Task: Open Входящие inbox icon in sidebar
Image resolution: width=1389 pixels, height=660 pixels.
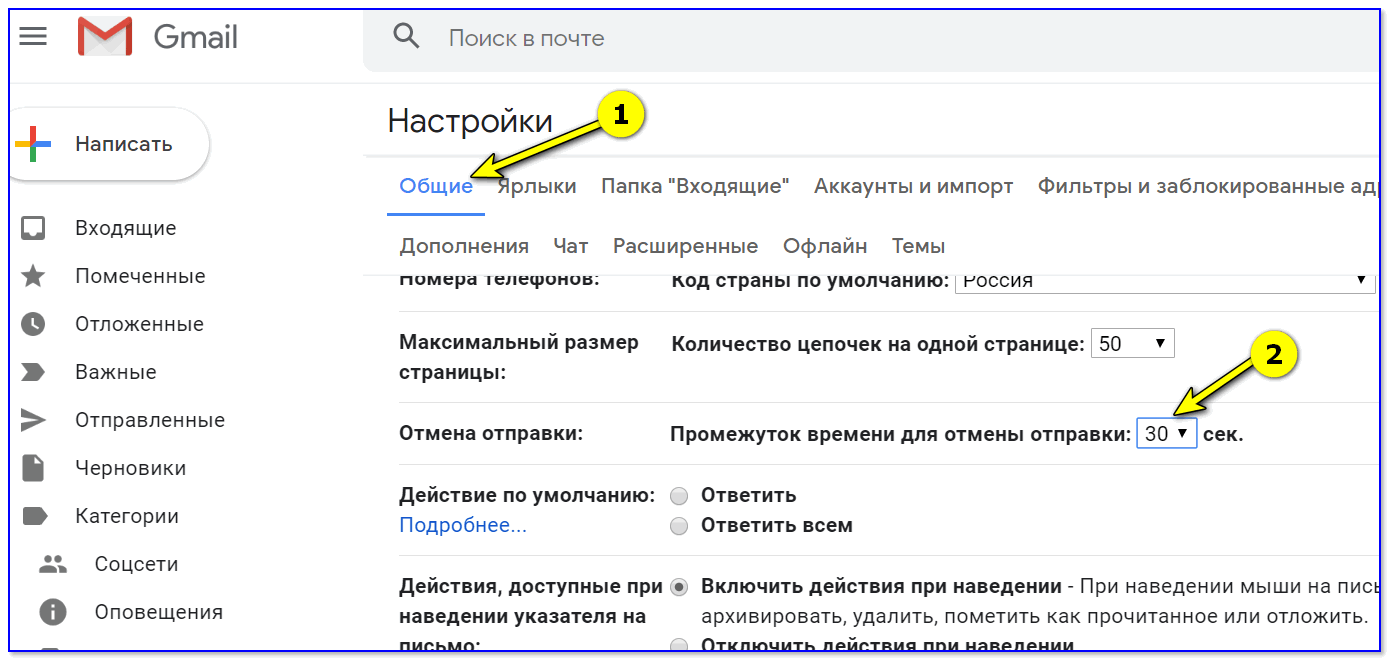Action: coord(33,228)
